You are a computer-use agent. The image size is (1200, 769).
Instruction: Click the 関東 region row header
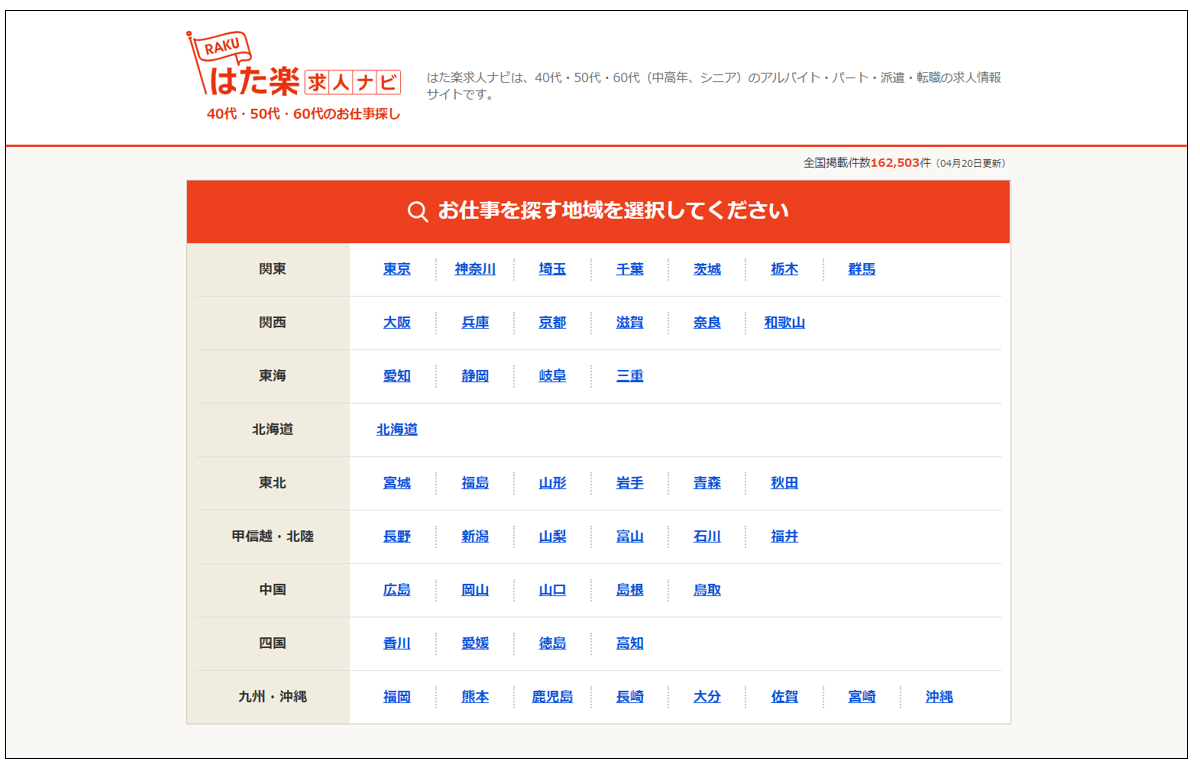click(272, 270)
